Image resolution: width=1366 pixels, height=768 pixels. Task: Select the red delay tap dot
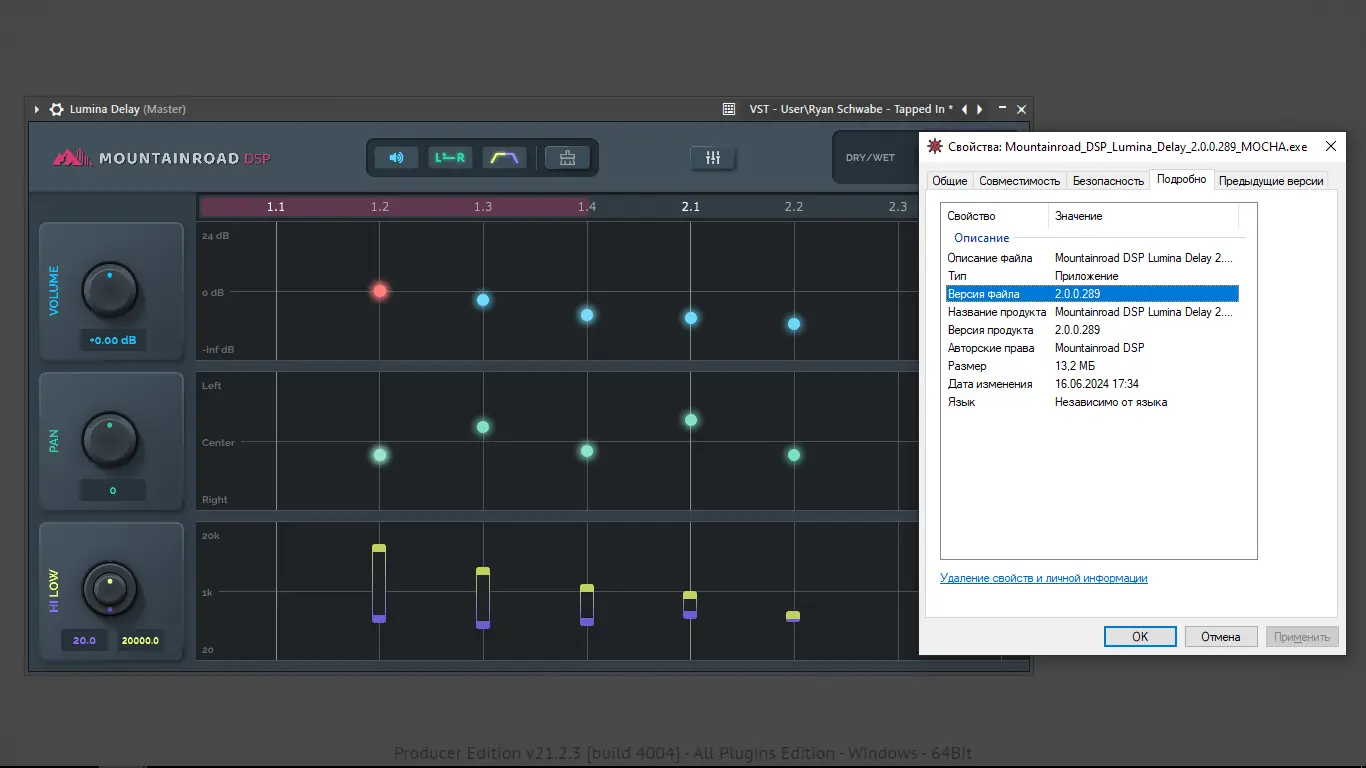[379, 291]
